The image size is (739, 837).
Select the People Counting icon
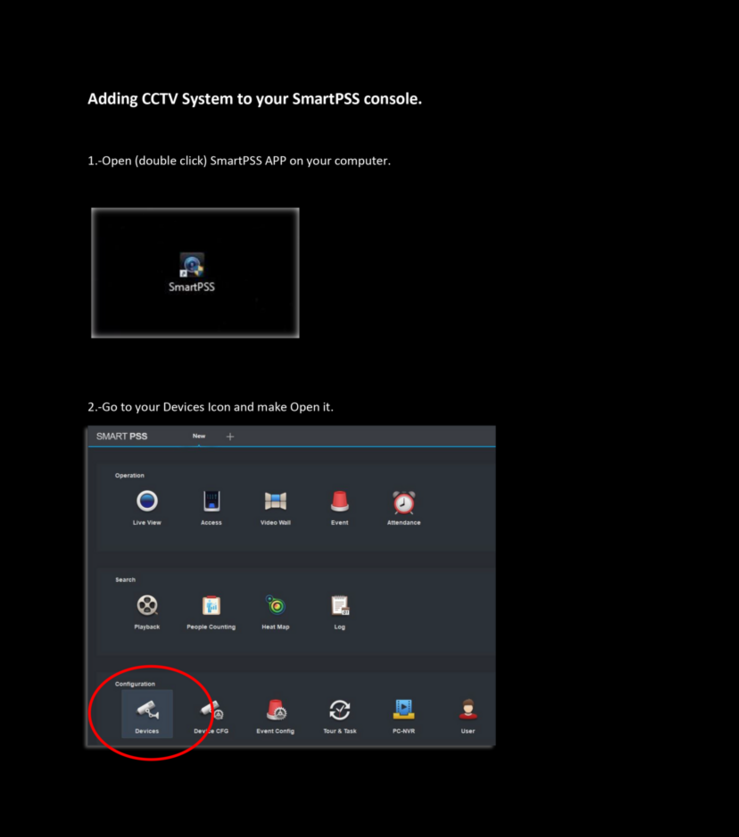click(211, 605)
